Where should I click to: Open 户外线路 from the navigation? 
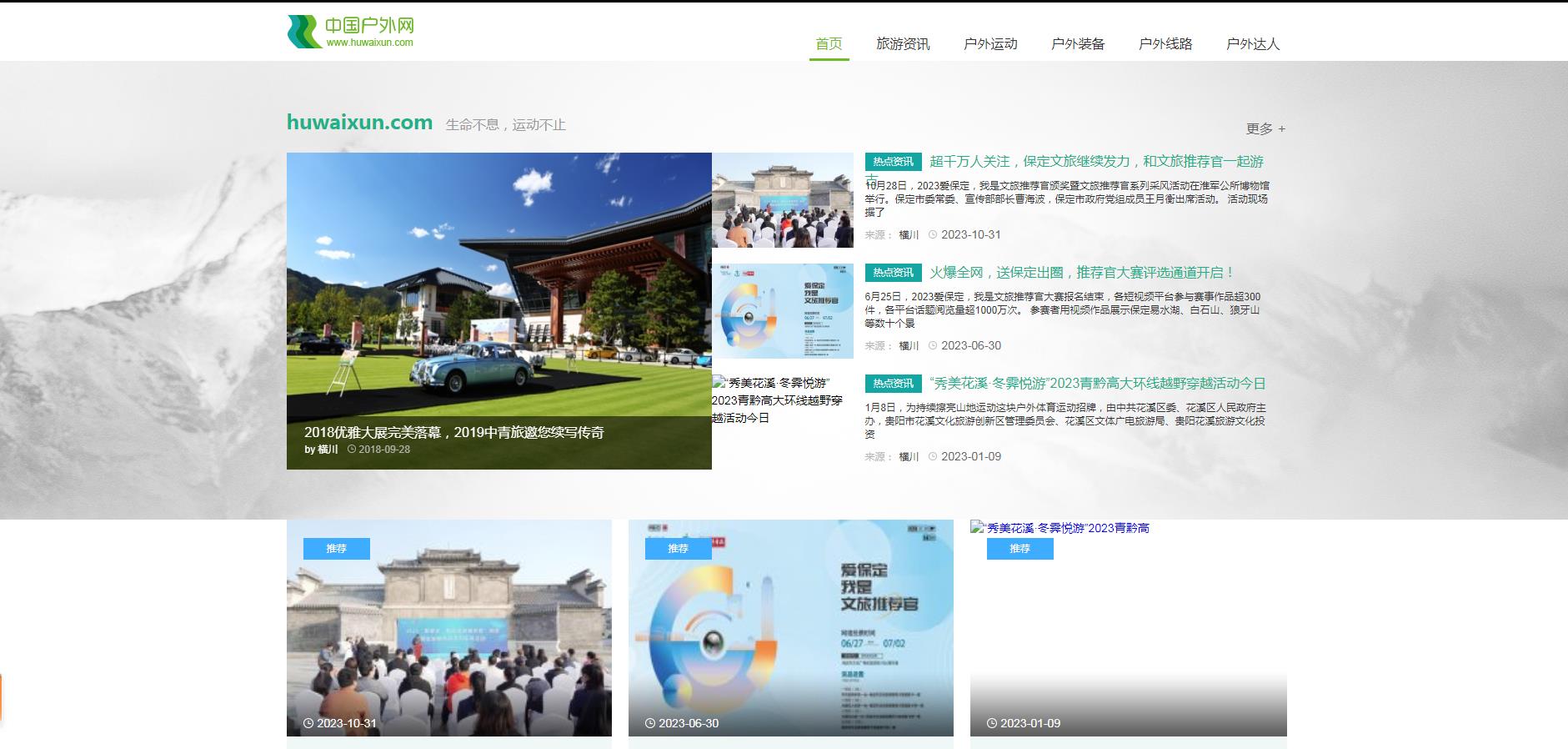point(1165,44)
